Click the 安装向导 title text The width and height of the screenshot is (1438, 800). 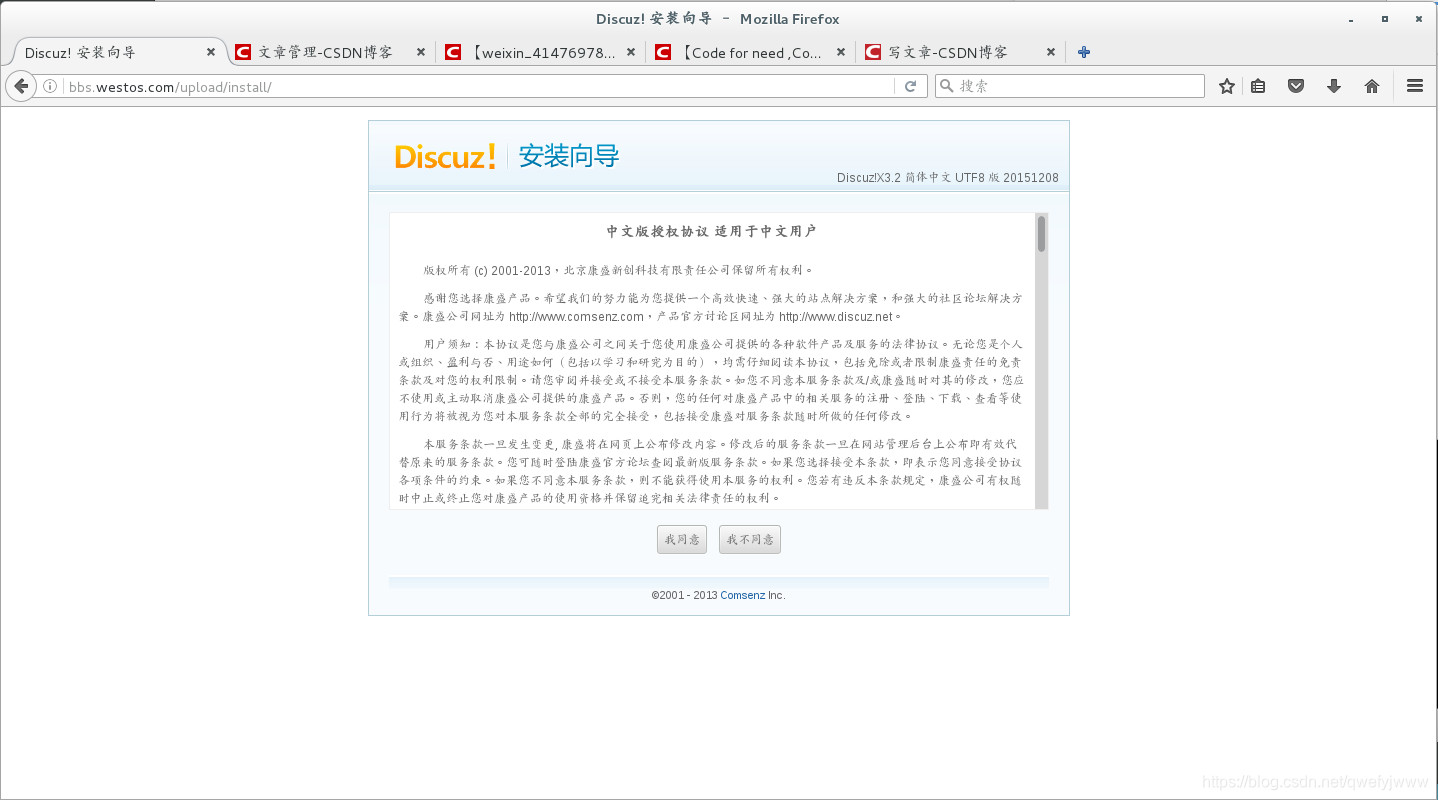point(569,156)
